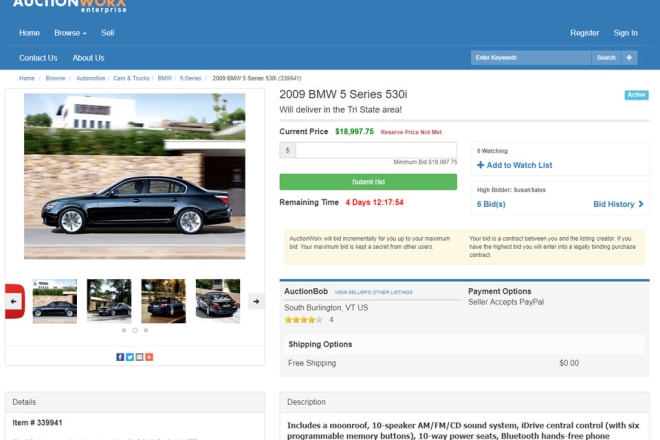Click the Active status badge
The image size is (660, 440).
[636, 95]
